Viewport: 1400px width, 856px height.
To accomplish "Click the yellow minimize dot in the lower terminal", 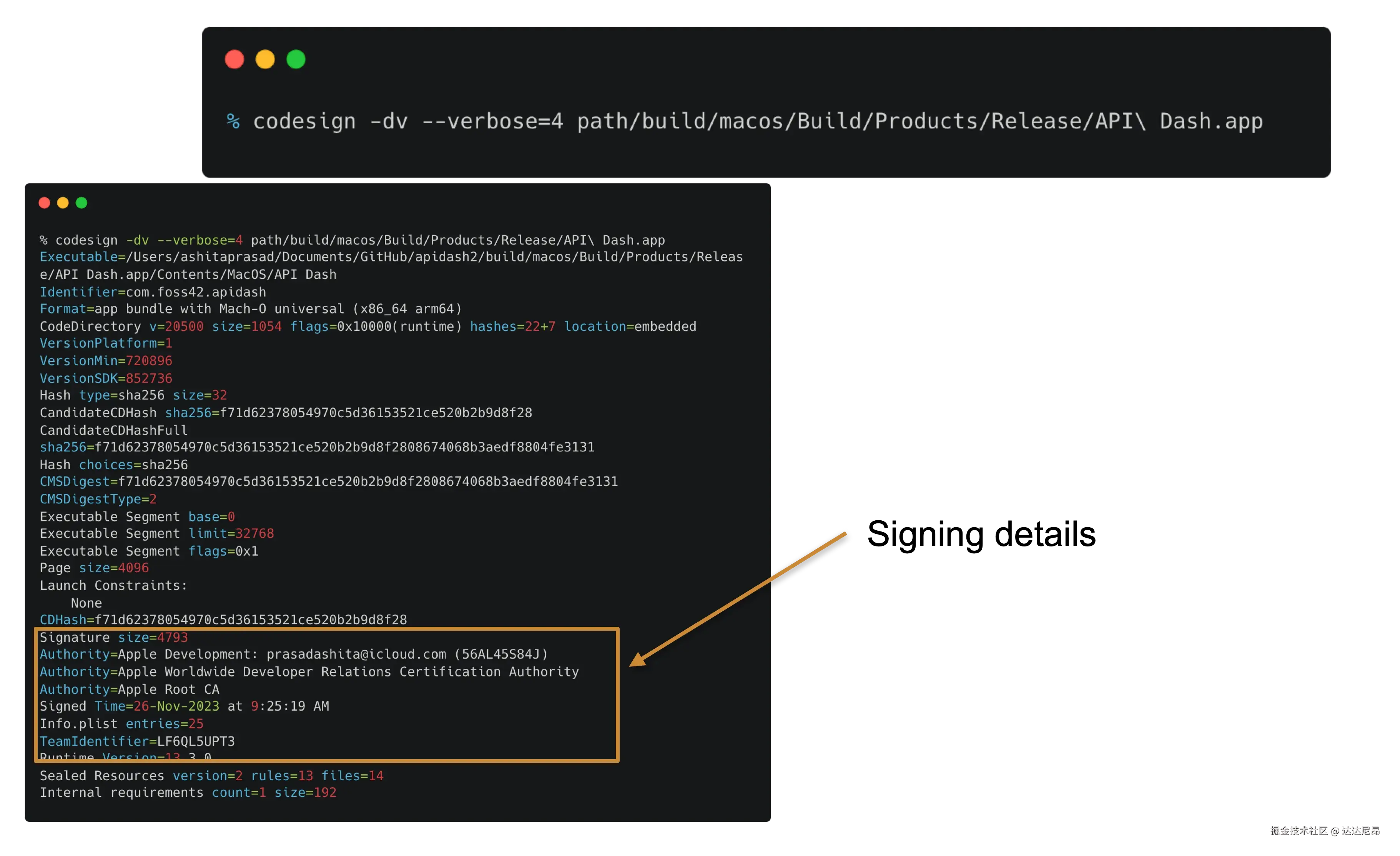I will click(x=63, y=203).
